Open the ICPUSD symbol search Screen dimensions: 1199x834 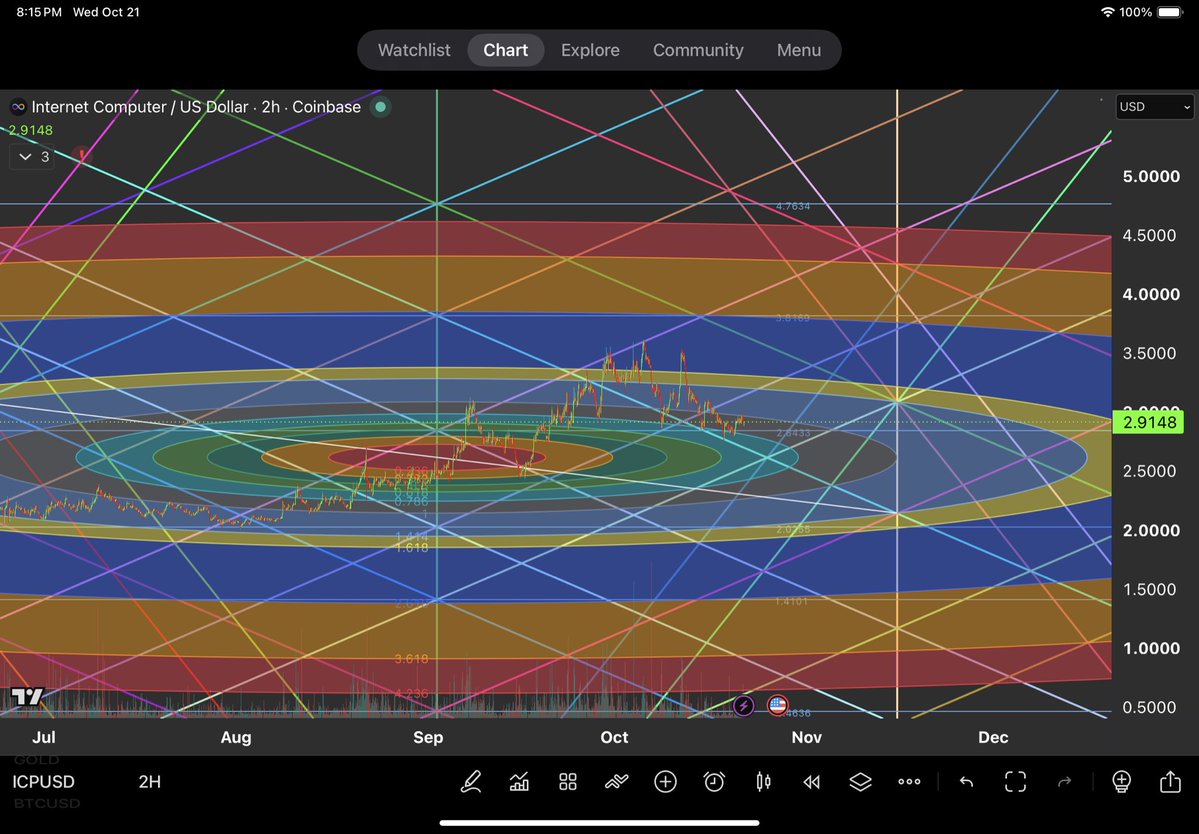(x=44, y=781)
